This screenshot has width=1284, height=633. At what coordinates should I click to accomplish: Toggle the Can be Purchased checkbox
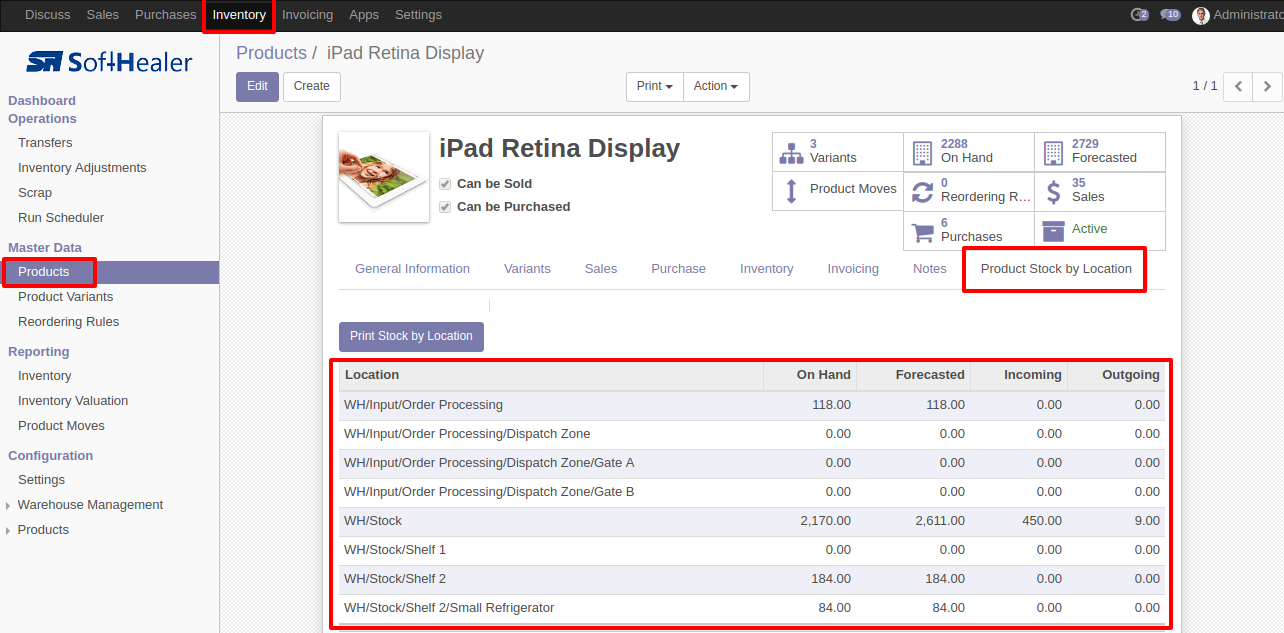(x=445, y=207)
